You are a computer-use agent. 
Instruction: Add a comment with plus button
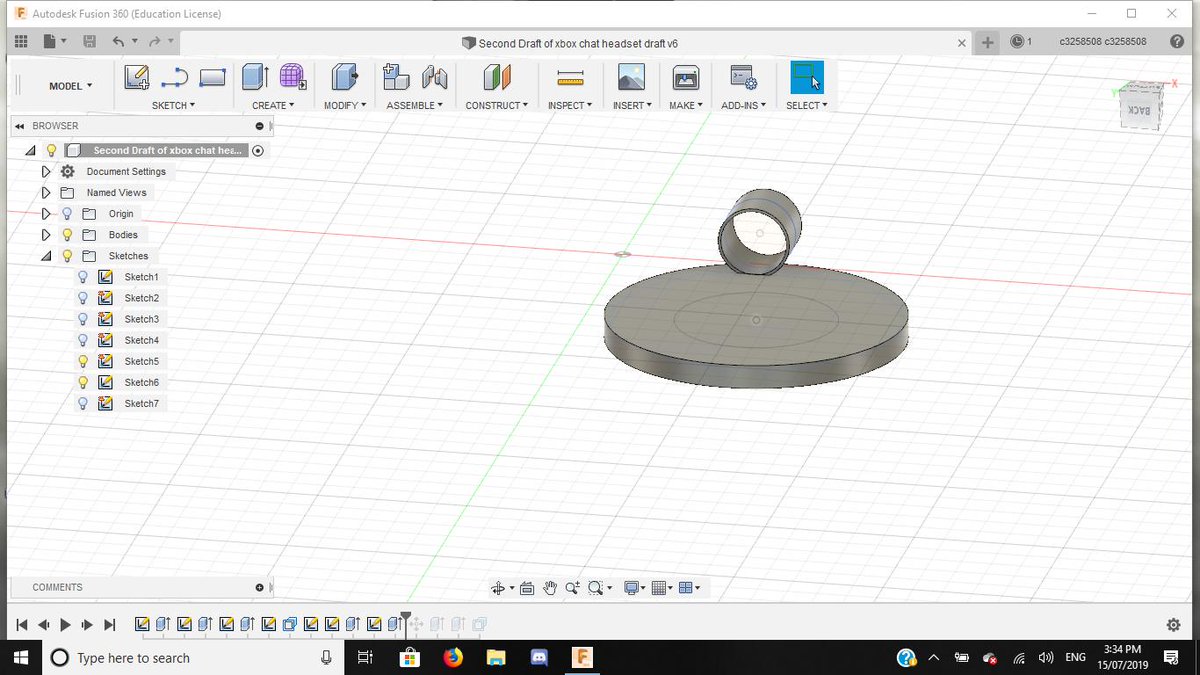tap(260, 587)
